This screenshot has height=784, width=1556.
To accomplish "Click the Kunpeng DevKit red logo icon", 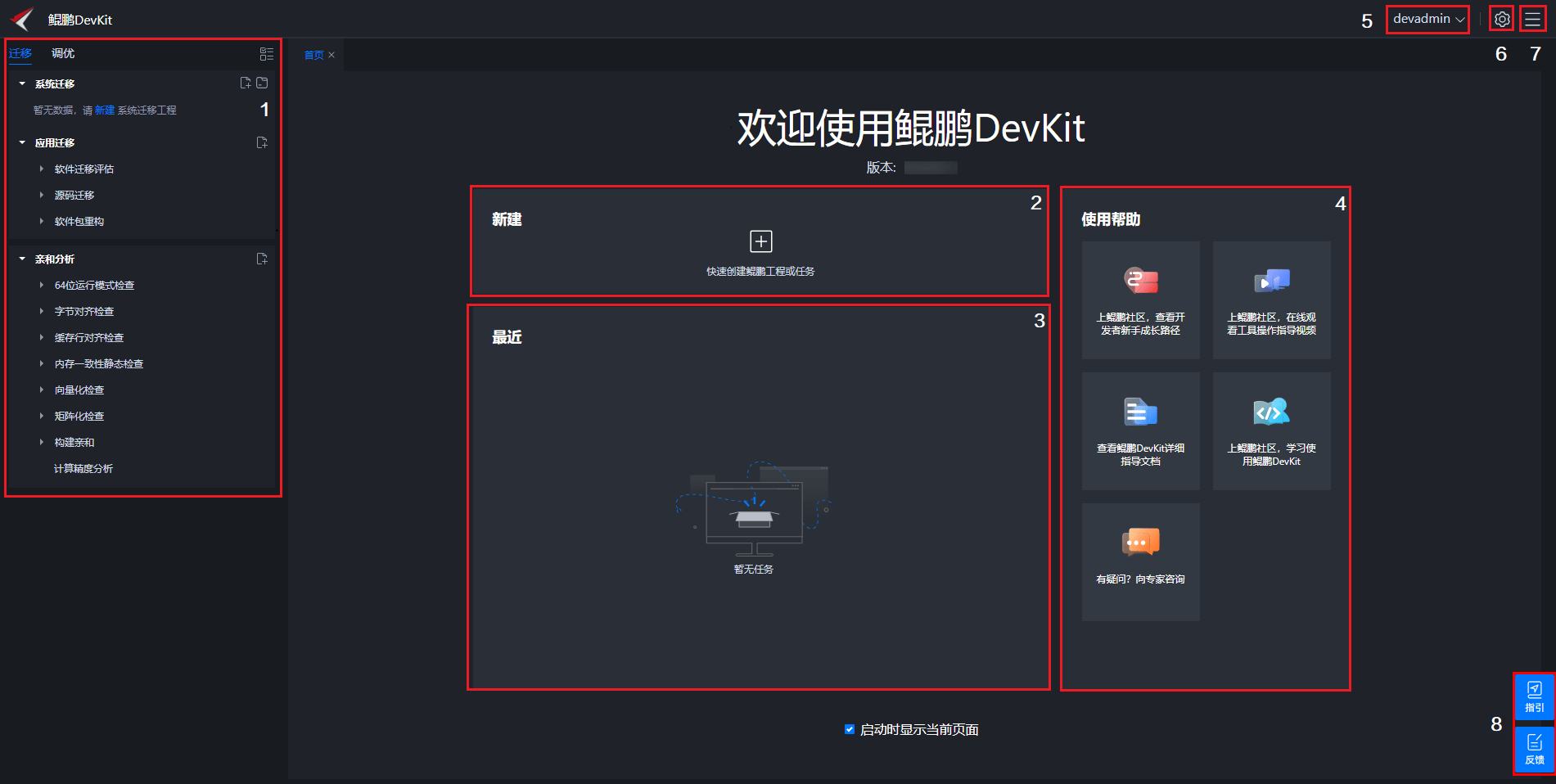I will point(22,19).
